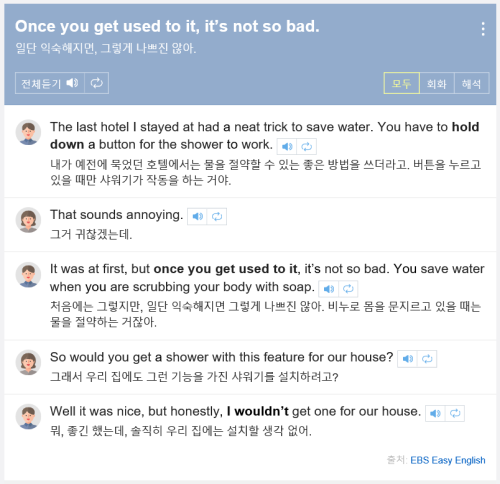Click the headline "Once you get used to it"
The width and height of the screenshot is (500, 484).
(x=167, y=26)
